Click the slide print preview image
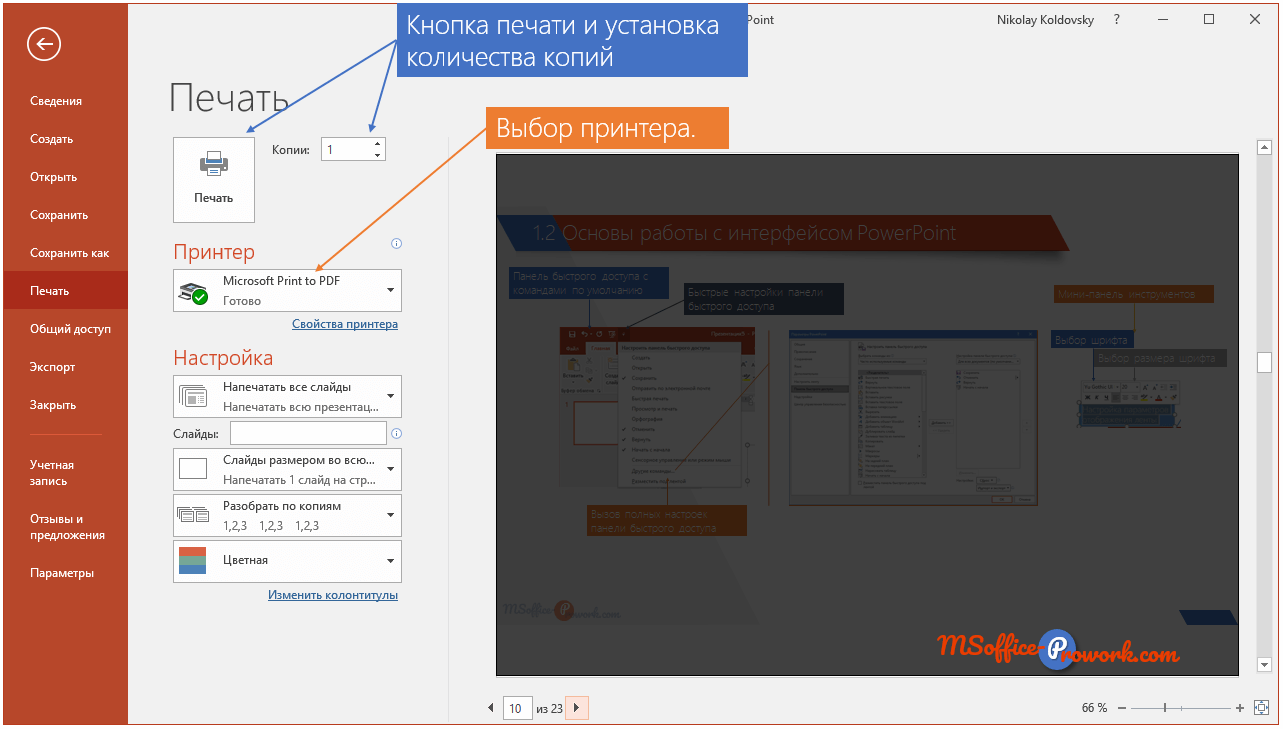This screenshot has height=729, width=1283. [x=867, y=415]
